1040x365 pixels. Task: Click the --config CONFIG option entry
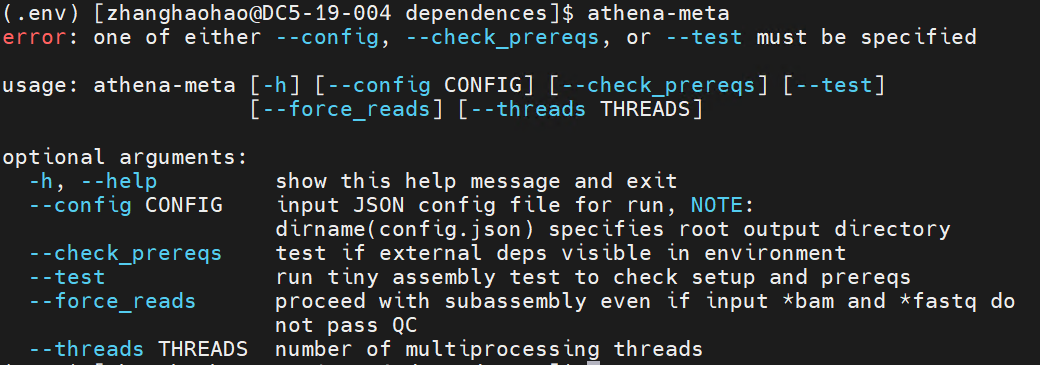(125, 206)
